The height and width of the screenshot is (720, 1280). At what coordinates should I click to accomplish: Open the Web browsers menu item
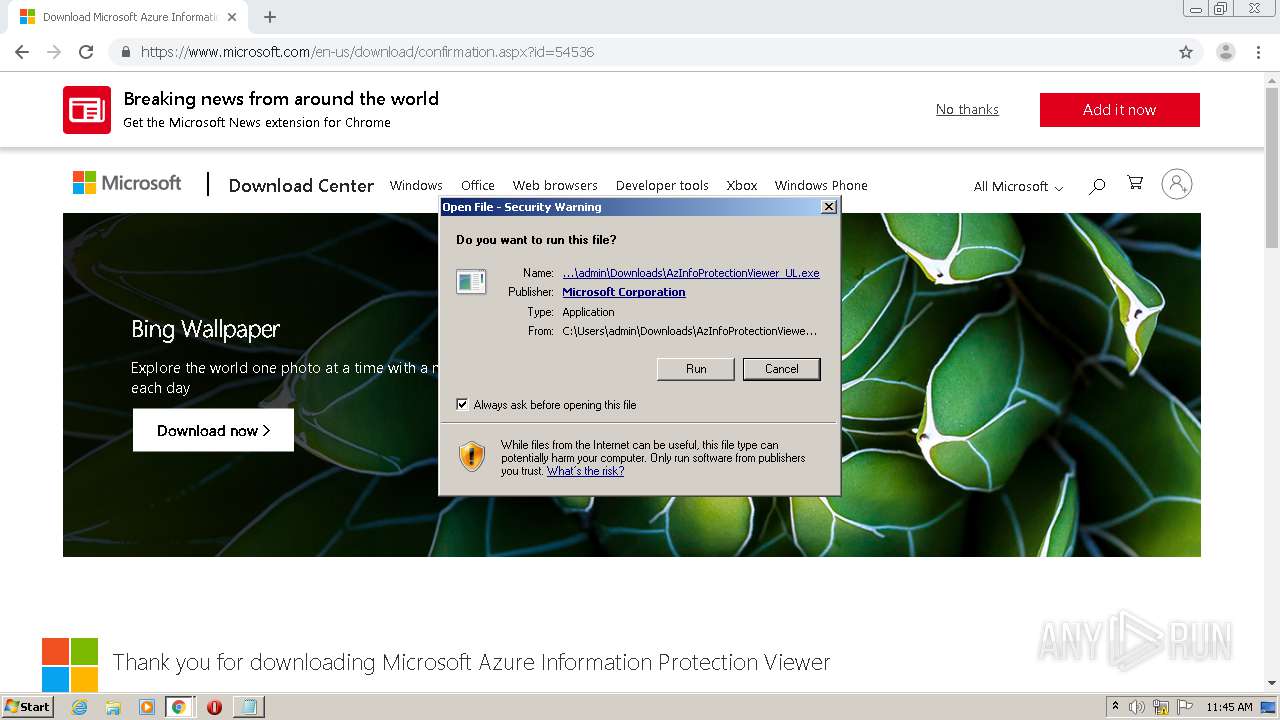pos(555,185)
